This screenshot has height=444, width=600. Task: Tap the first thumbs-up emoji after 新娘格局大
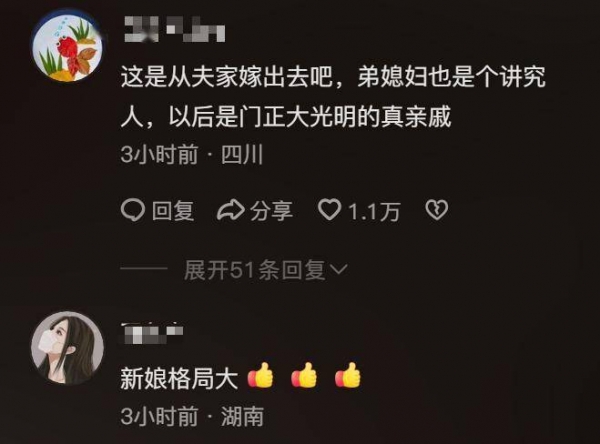point(261,375)
